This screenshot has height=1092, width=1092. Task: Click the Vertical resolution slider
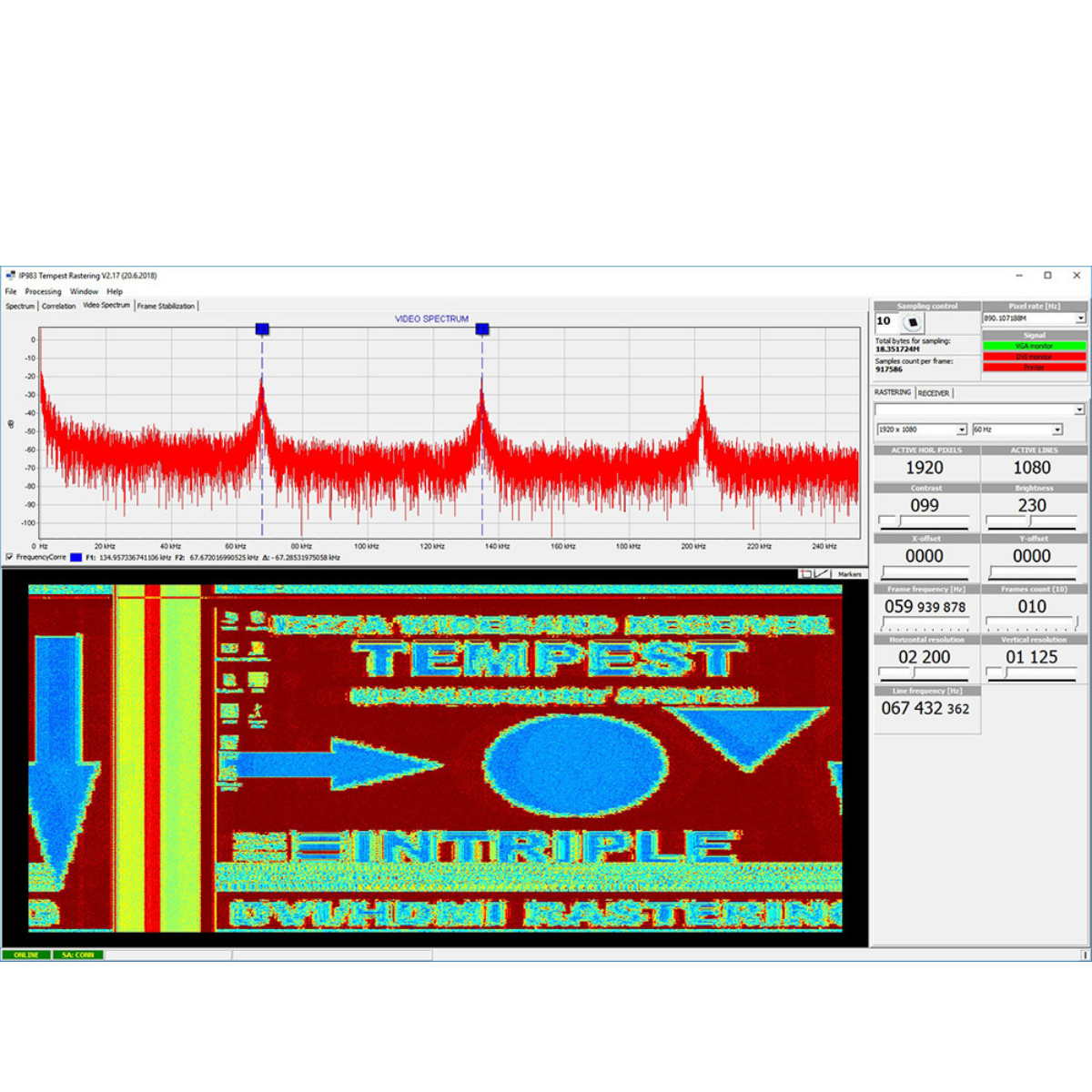click(x=1032, y=673)
